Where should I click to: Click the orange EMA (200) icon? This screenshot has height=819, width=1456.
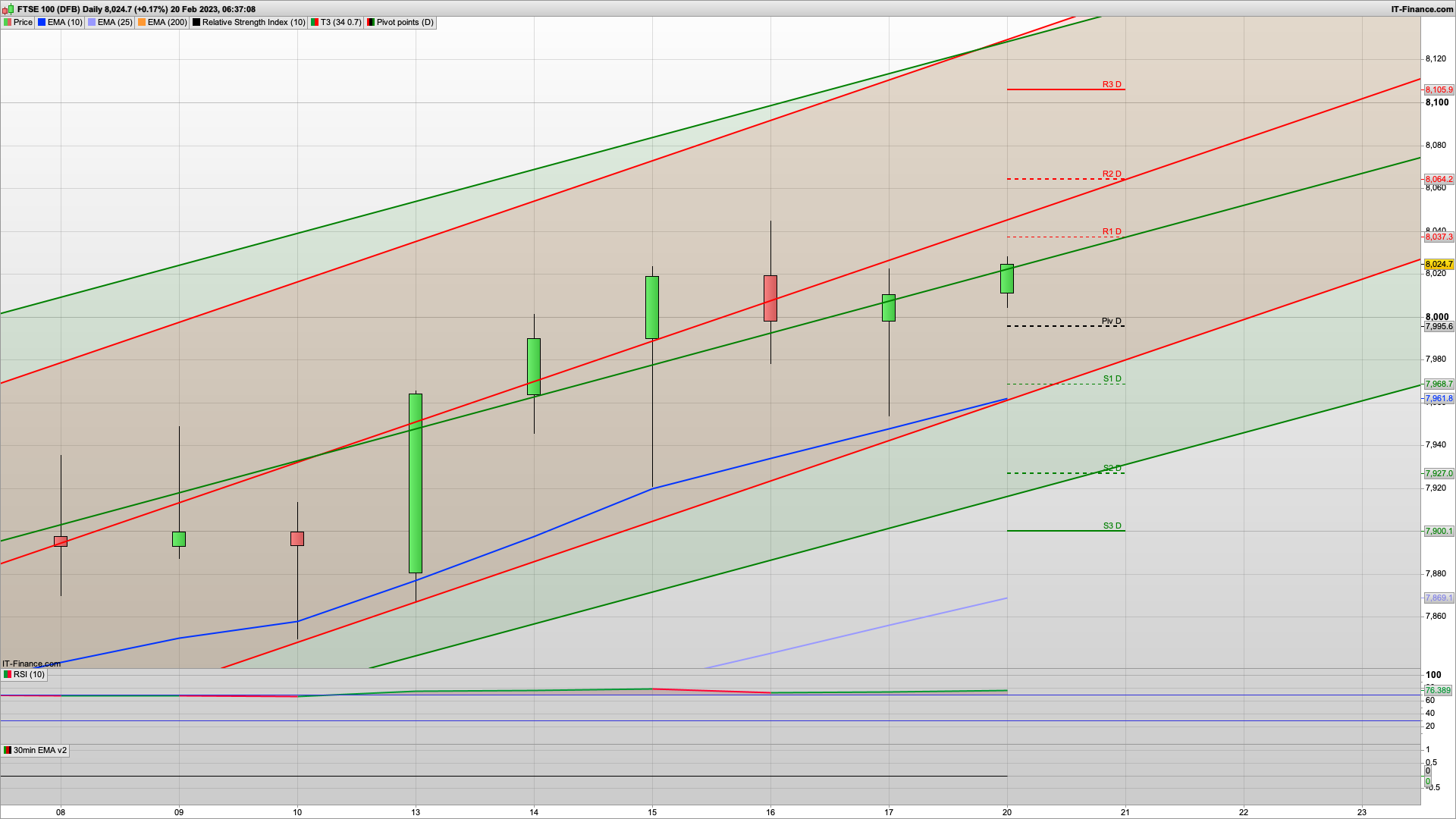(143, 23)
